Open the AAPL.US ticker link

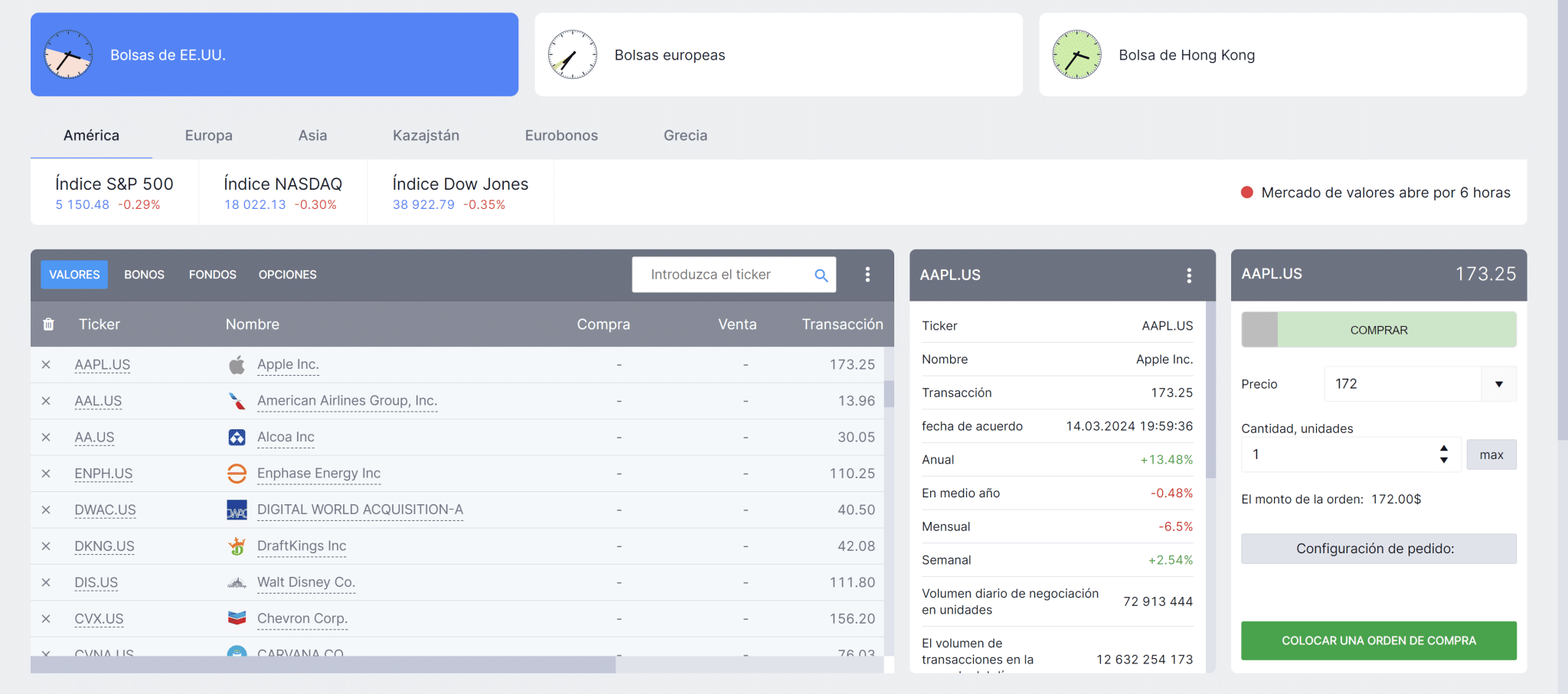click(x=102, y=365)
